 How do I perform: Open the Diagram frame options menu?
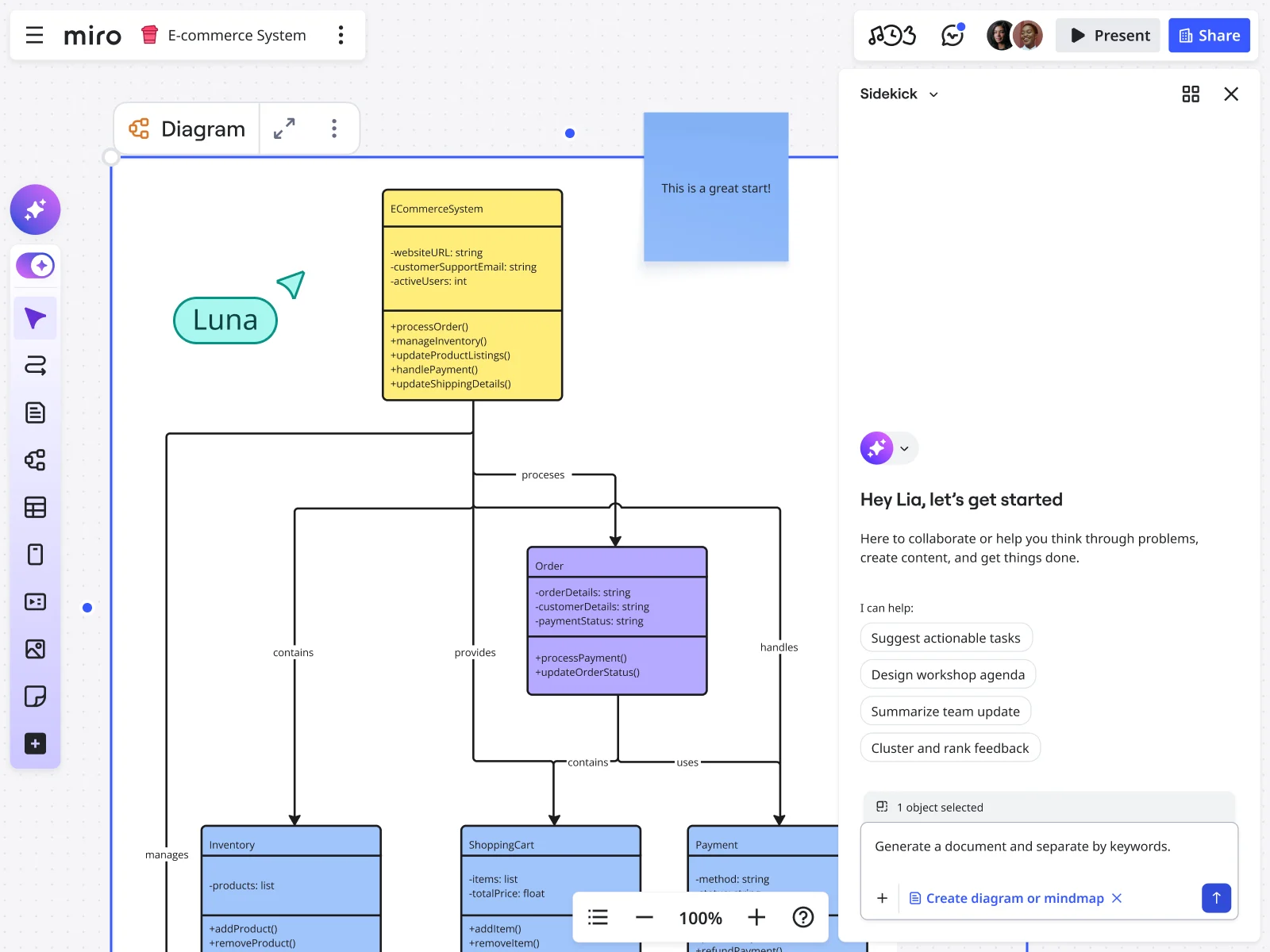pyautogui.click(x=334, y=129)
